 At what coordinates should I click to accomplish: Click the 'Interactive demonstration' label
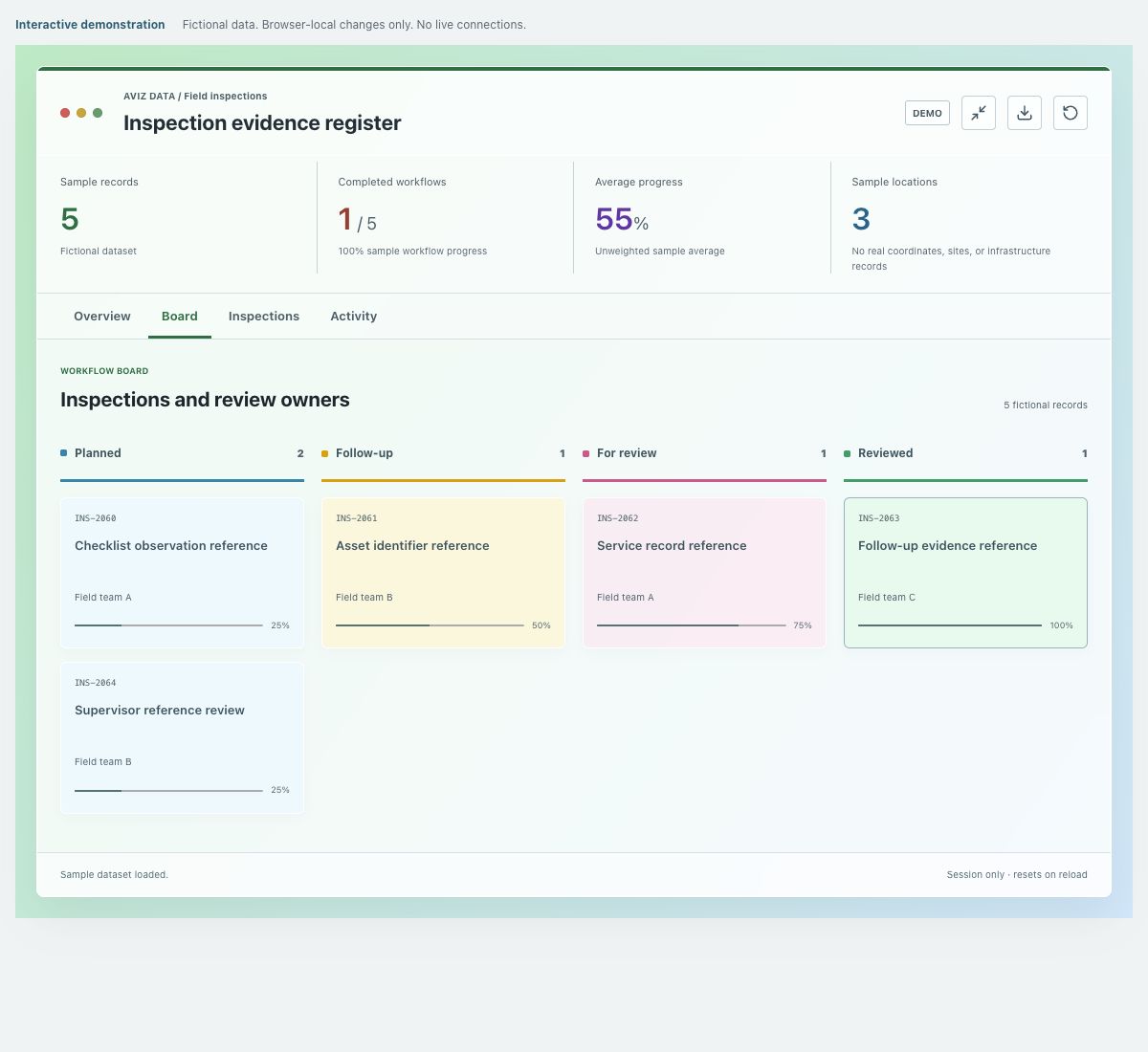[90, 25]
